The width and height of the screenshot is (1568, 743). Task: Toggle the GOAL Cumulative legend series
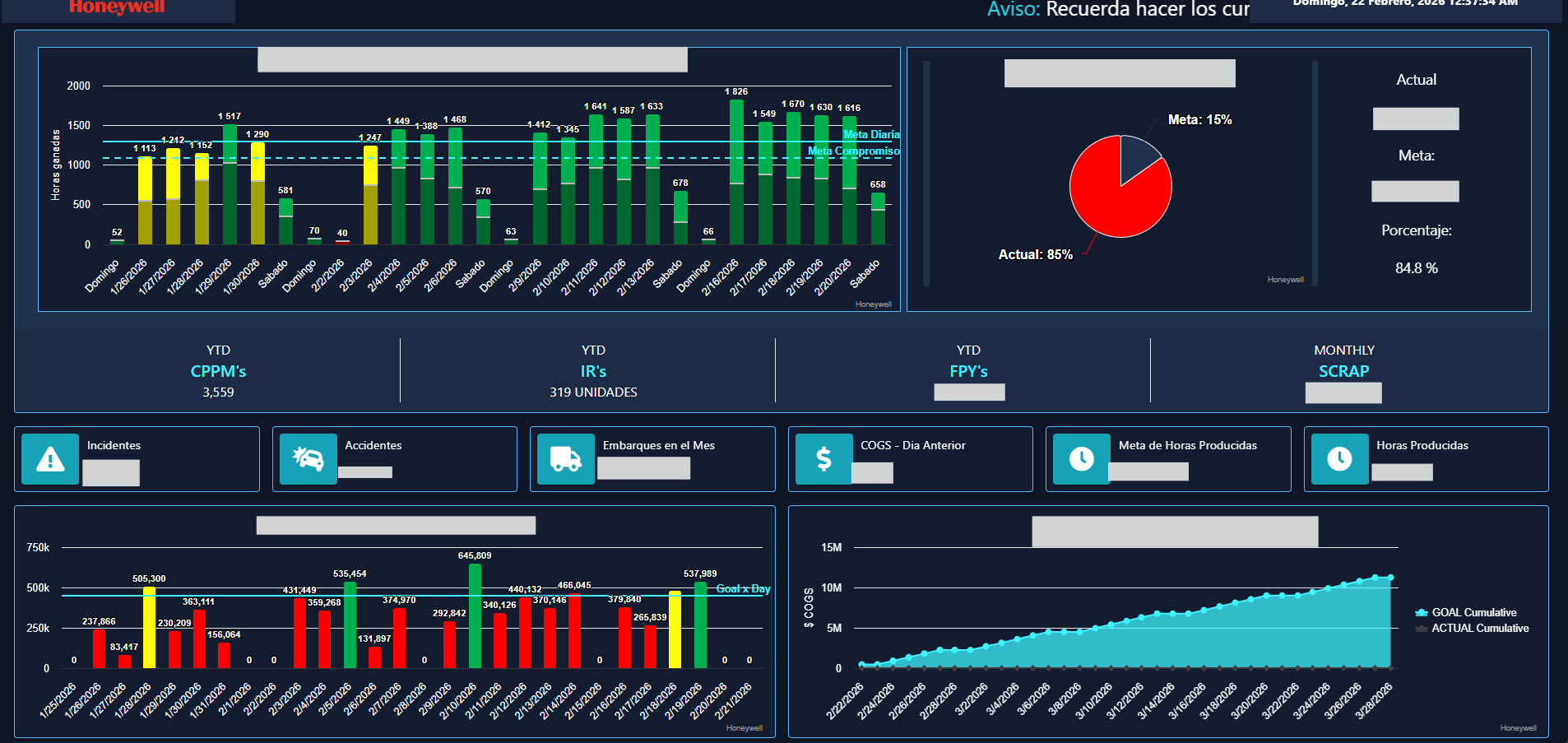[x=1473, y=612]
